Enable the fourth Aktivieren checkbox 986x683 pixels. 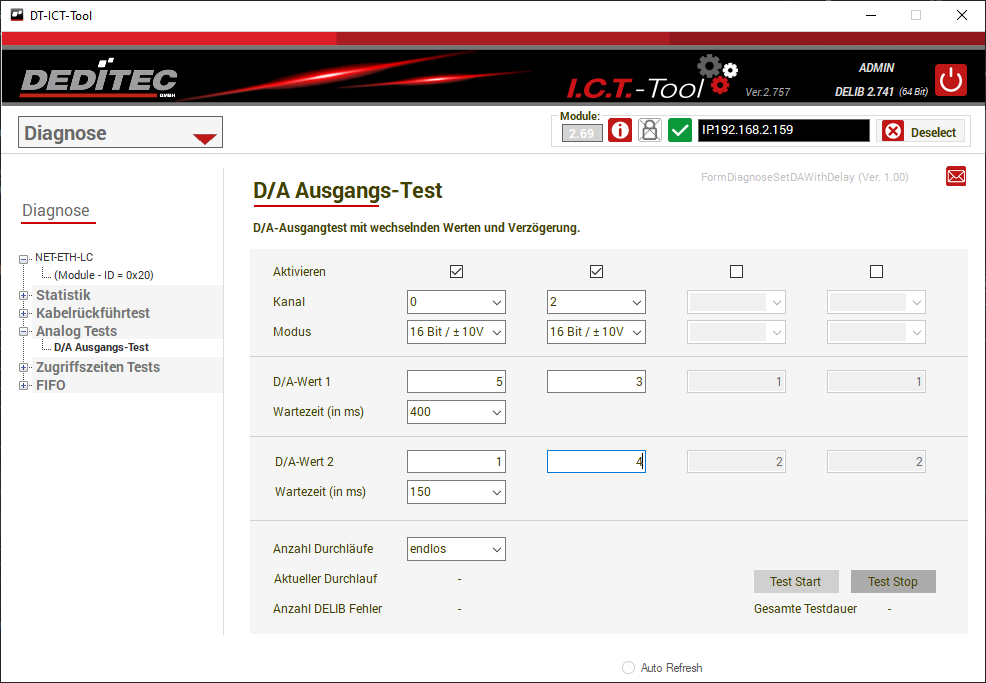[877, 271]
